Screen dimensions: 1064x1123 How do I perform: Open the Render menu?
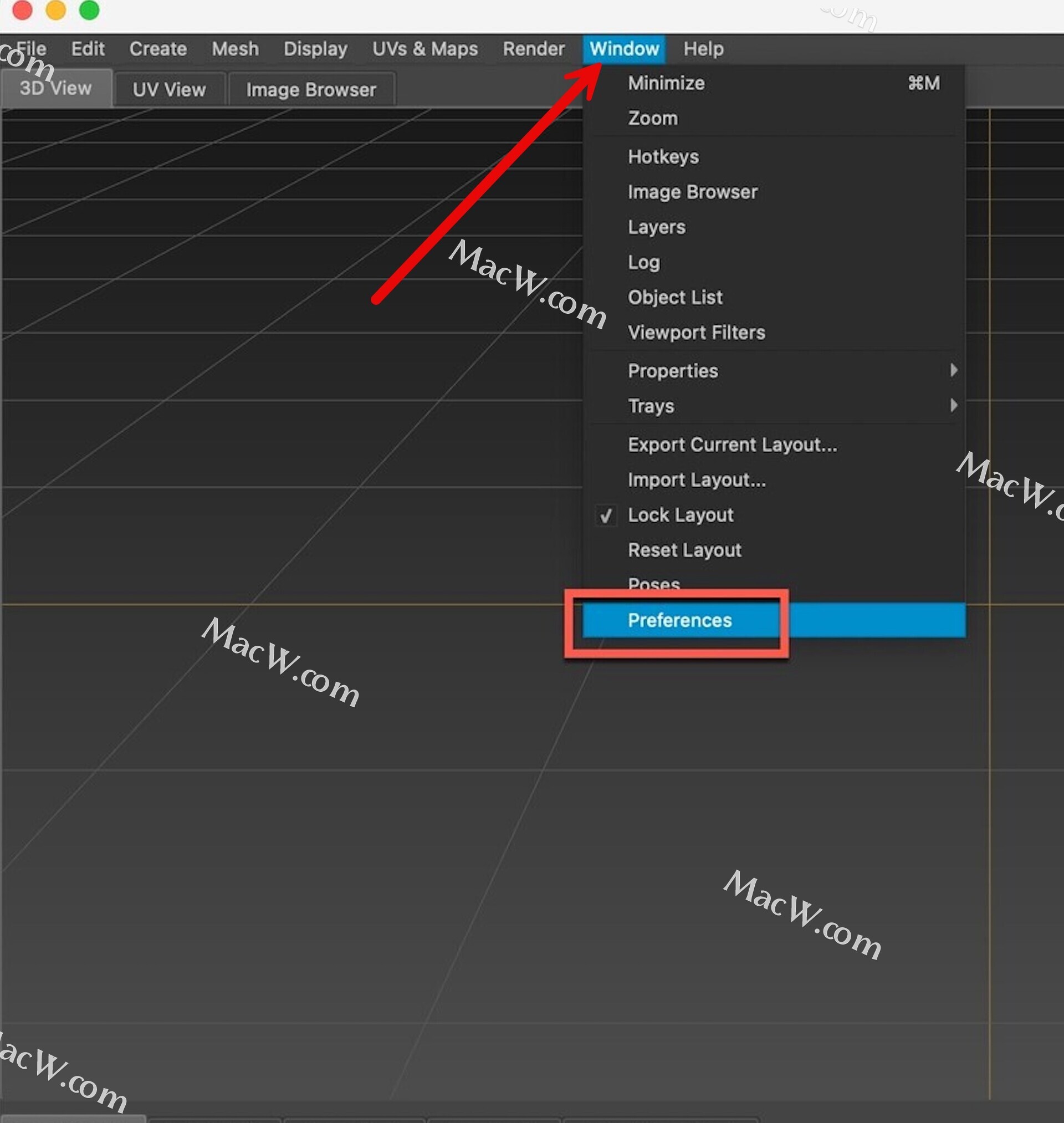534,49
